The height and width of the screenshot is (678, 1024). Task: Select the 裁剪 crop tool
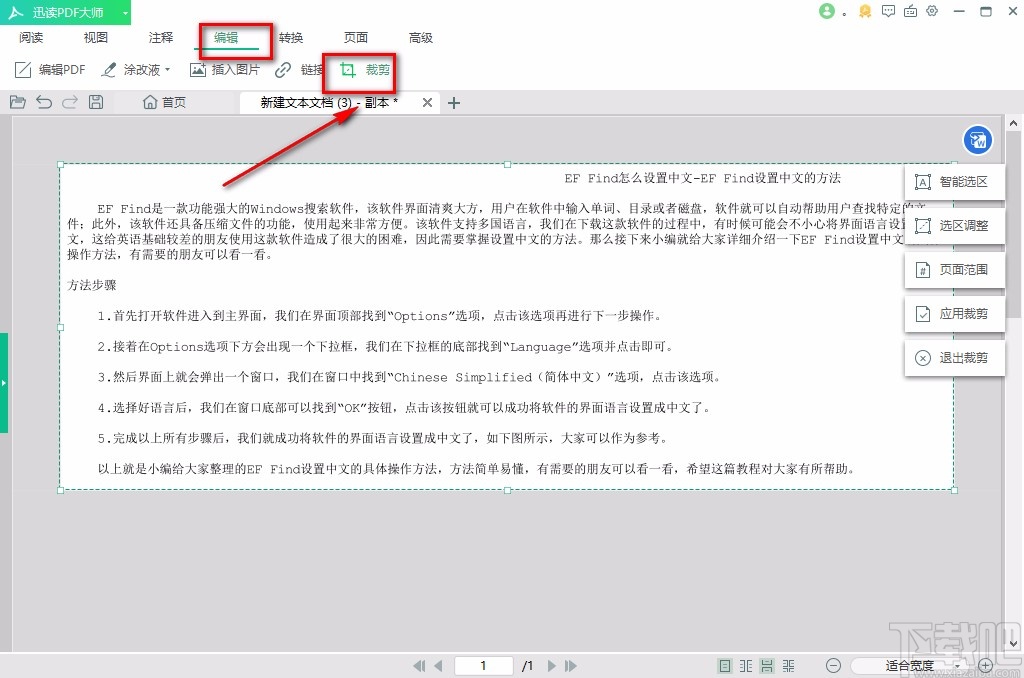point(365,69)
